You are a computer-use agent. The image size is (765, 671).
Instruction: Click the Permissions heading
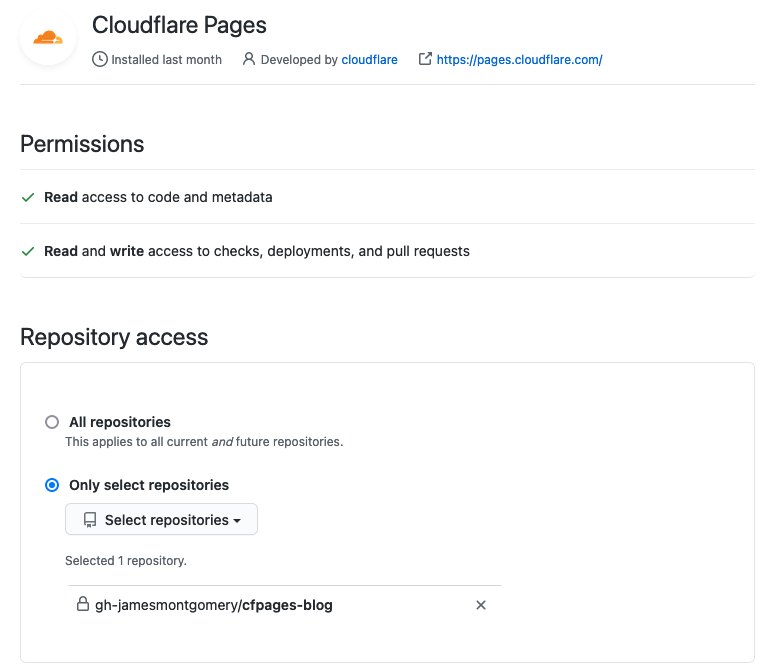(x=82, y=144)
